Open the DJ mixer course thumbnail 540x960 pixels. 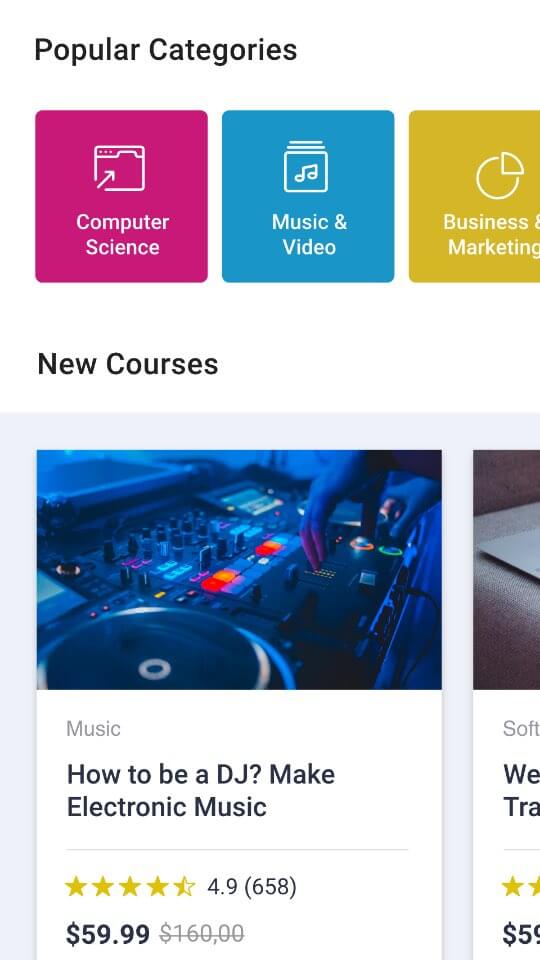coord(239,570)
